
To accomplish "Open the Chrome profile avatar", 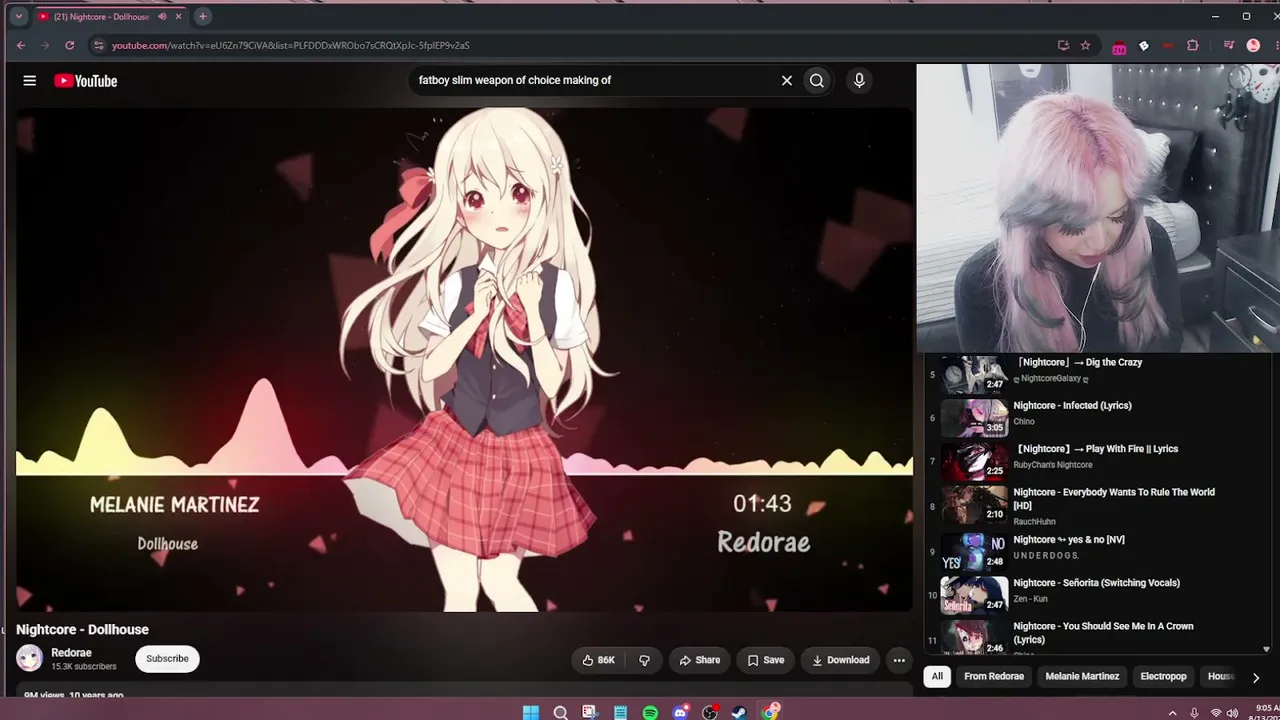I will pos(1253,45).
